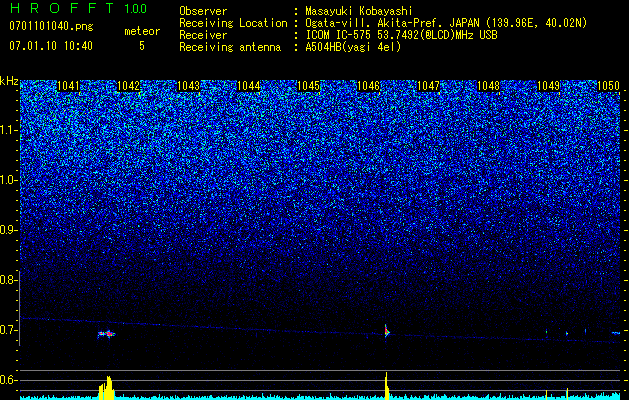This screenshot has height=400, width=629.
Task: Click the 'Receiver' field label
Action: tap(203, 35)
